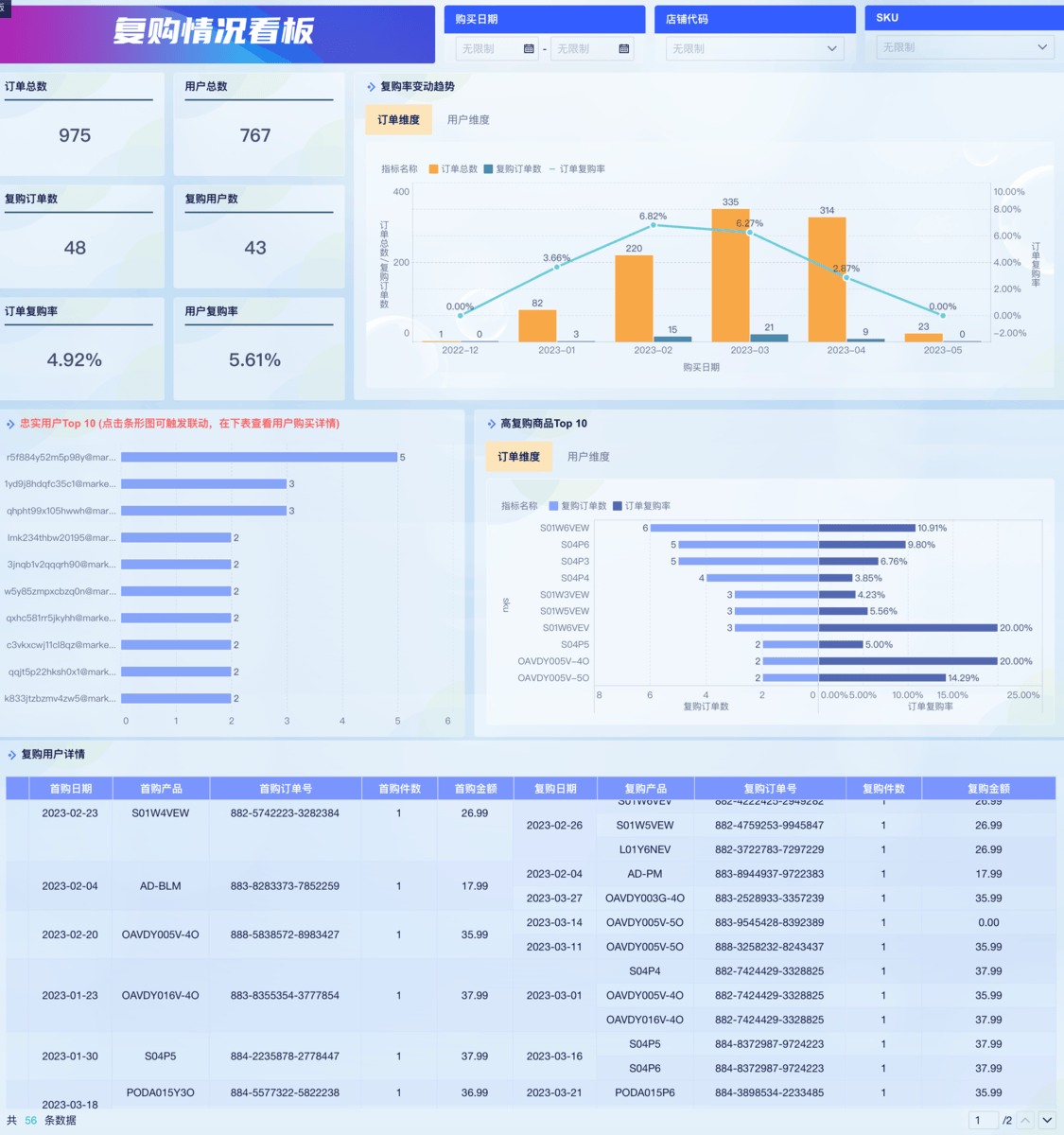Open the start date calendar picker icon

[529, 49]
